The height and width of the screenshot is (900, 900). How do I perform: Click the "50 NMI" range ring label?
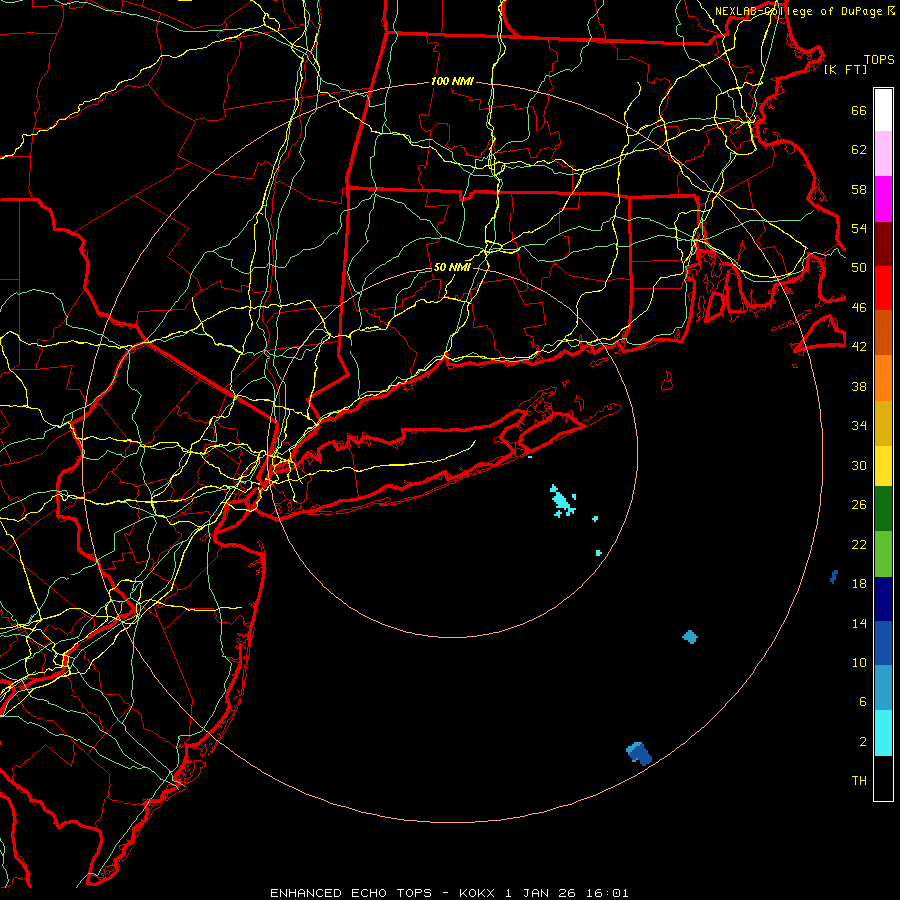tap(452, 267)
